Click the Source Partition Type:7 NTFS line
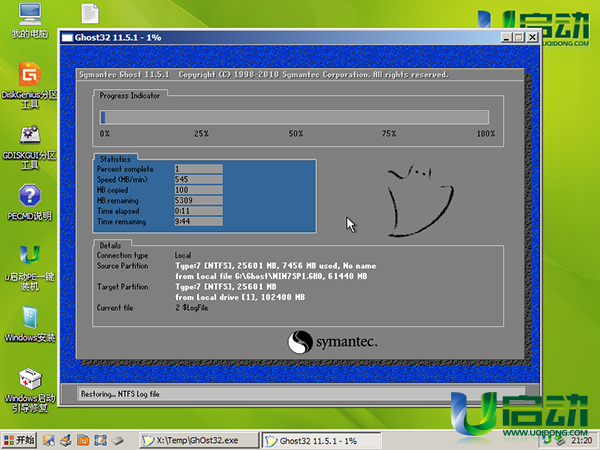Image resolution: width=600 pixels, height=450 pixels. click(276, 266)
